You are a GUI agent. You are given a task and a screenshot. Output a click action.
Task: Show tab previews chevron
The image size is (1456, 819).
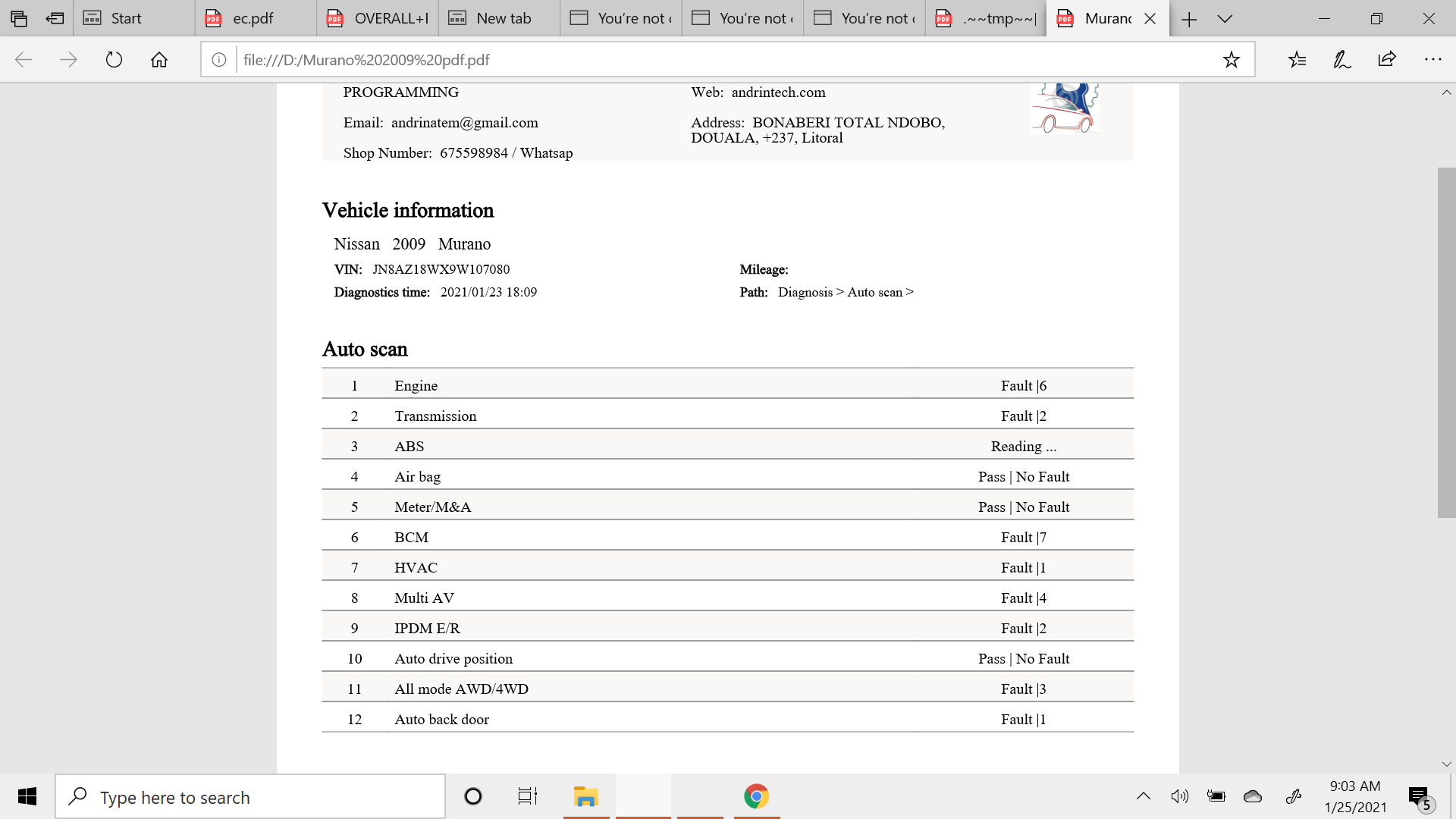1225,18
